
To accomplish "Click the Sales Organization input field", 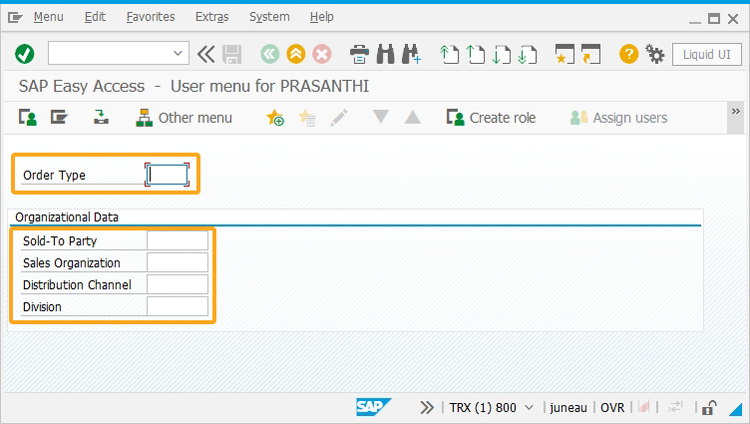I will click(x=177, y=263).
